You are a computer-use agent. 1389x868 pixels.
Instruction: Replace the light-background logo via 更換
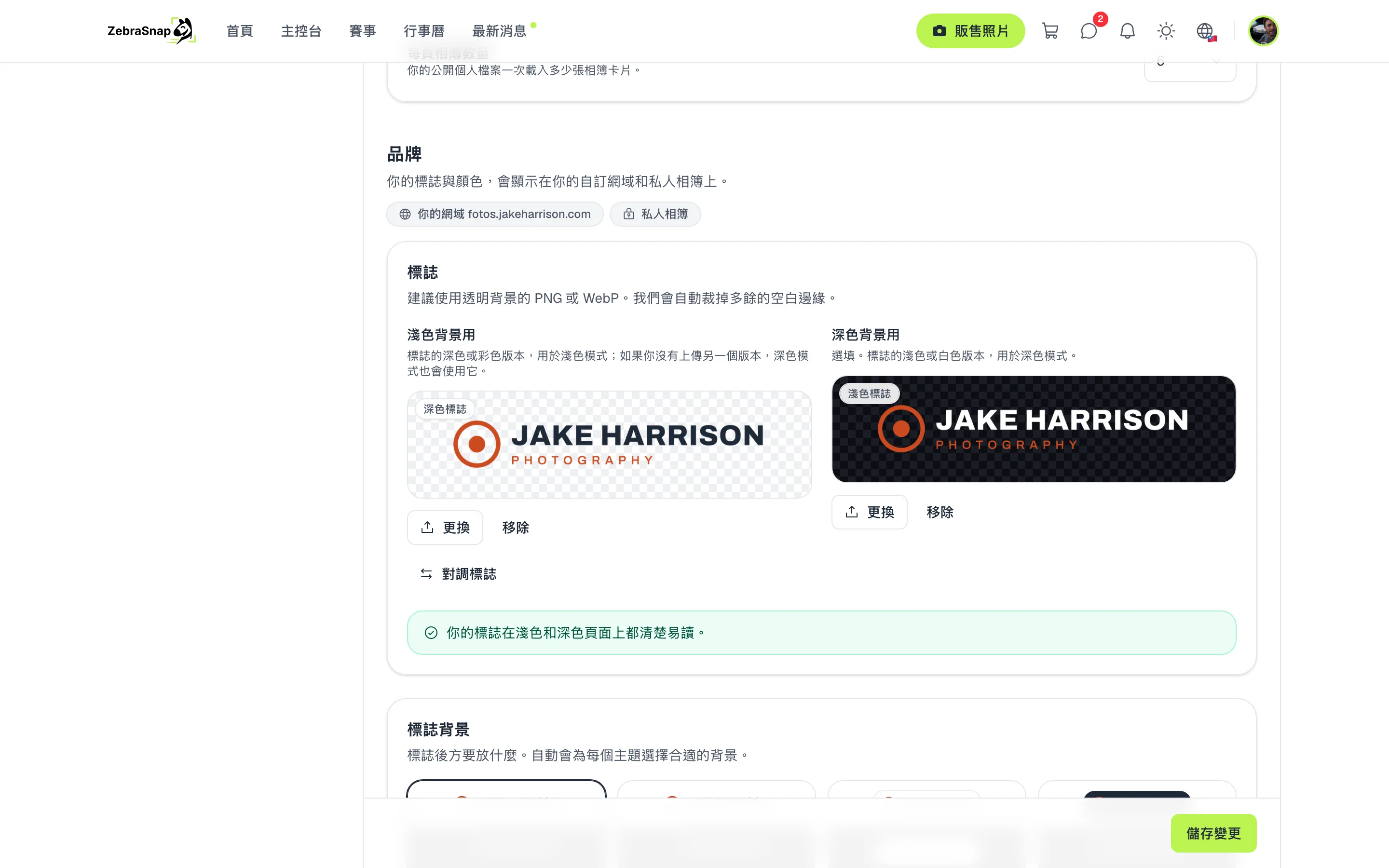pos(445,527)
